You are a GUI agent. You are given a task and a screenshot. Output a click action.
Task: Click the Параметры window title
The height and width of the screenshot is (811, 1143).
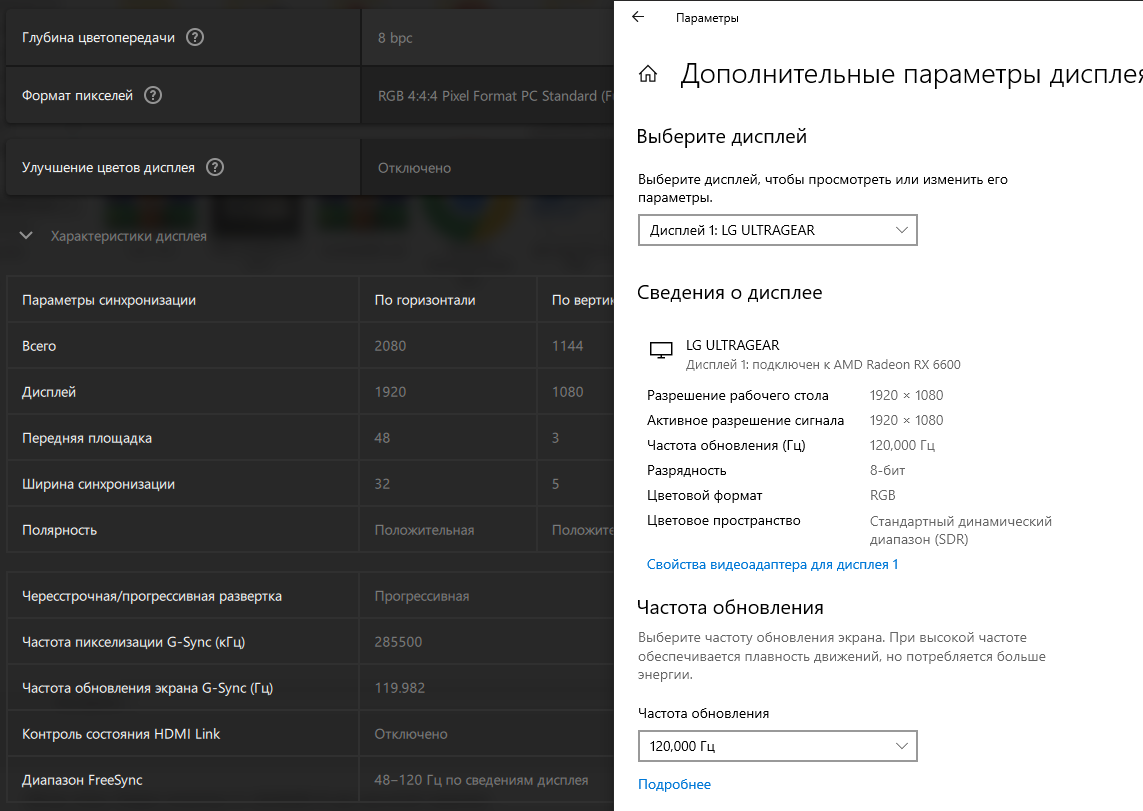pyautogui.click(x=707, y=18)
